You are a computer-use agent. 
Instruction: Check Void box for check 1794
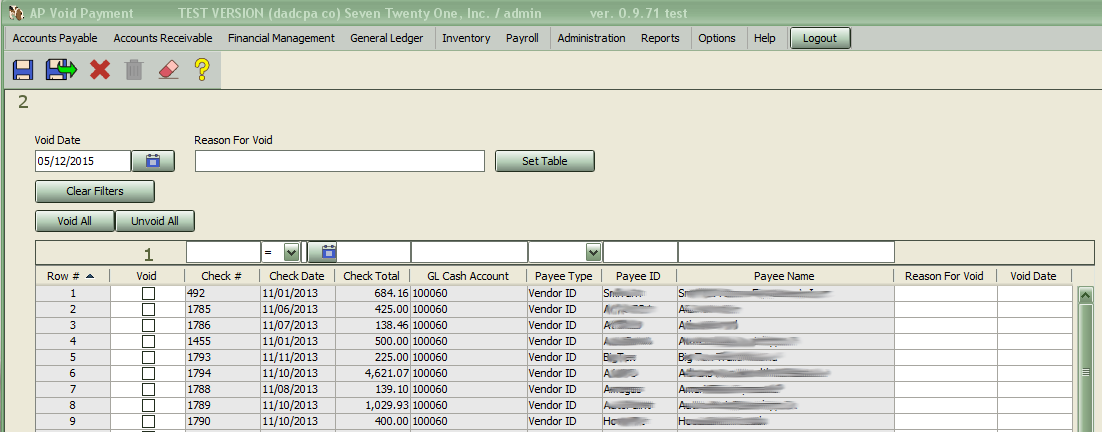(148, 372)
